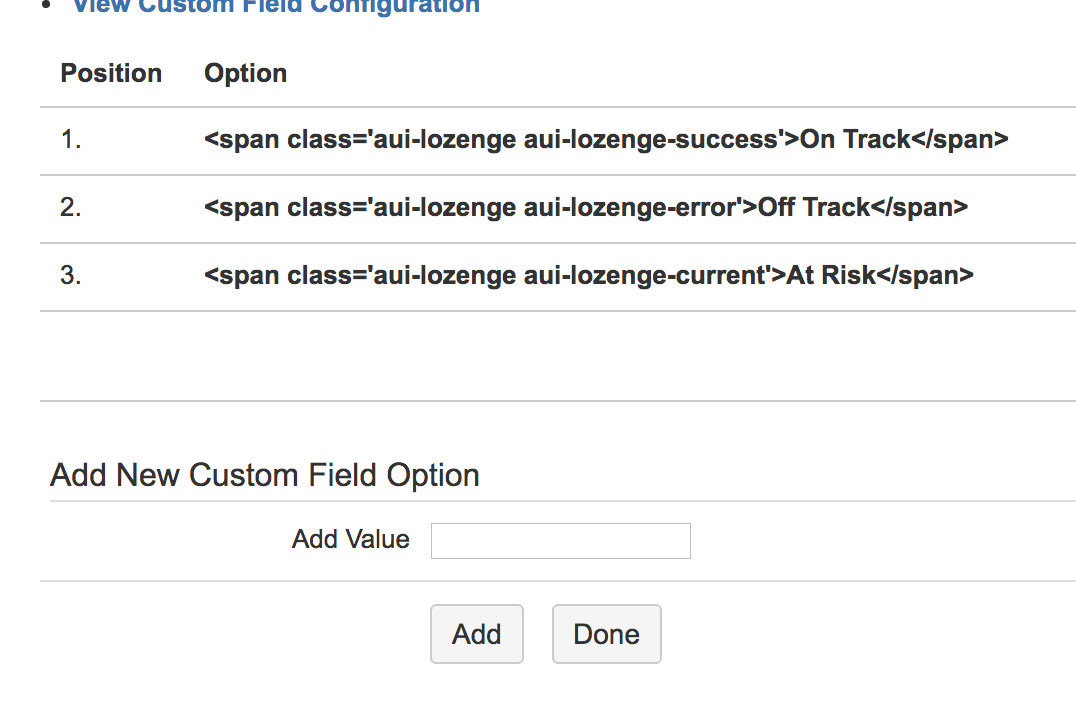Click the Add New Custom Field Option heading
This screenshot has width=1076, height=704.
(263, 475)
